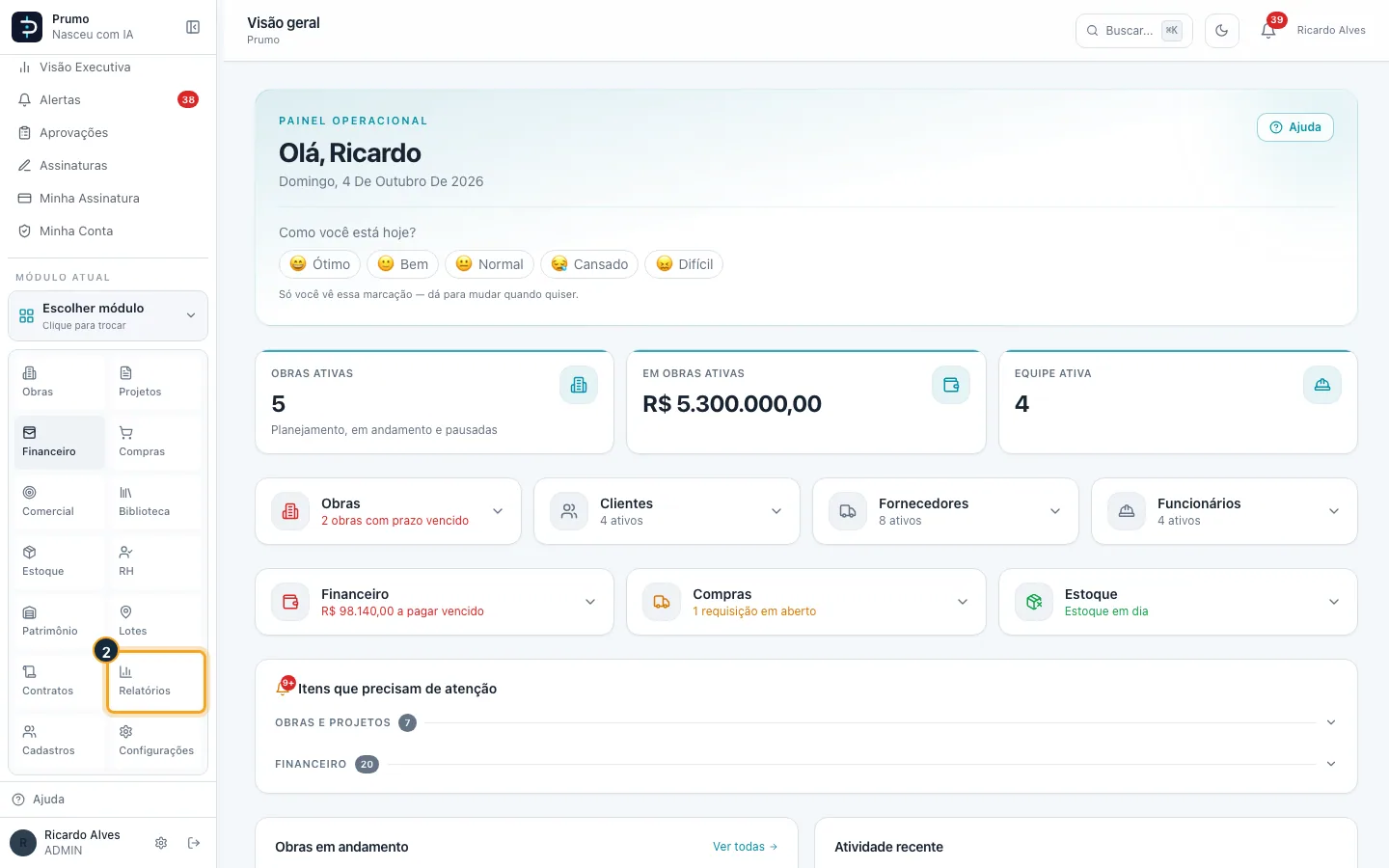Open the Comercial module tile

click(58, 502)
